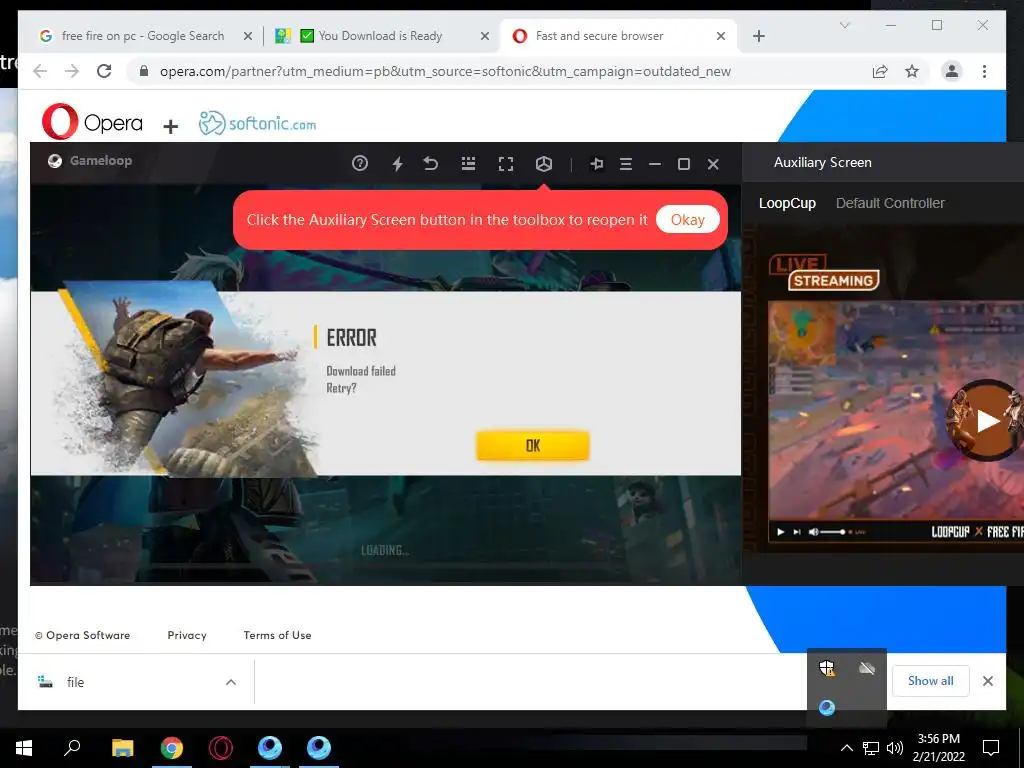The width and height of the screenshot is (1024, 768).
Task: Bookmark this page with the star
Action: (x=912, y=71)
